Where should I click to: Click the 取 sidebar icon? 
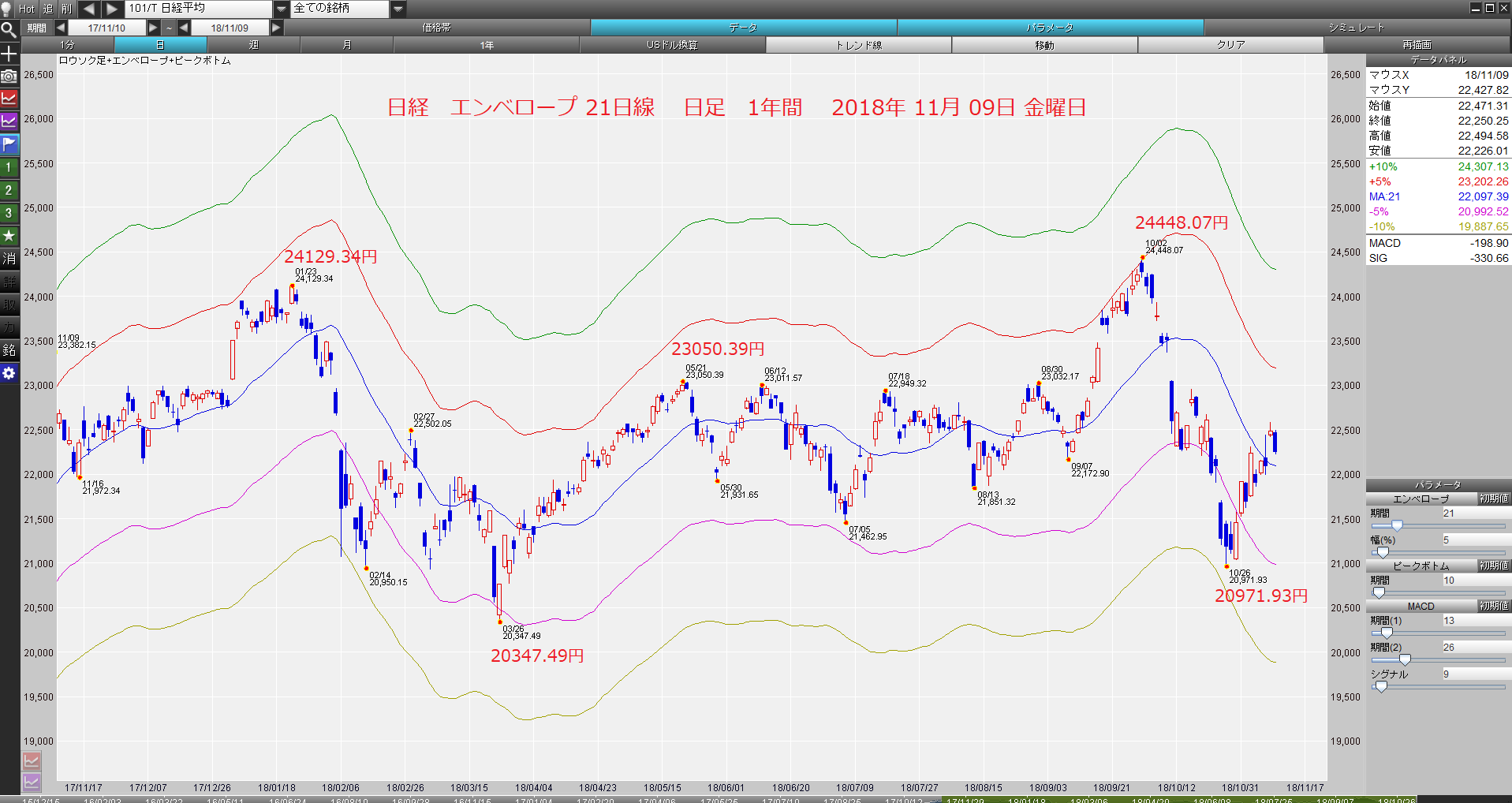9,305
